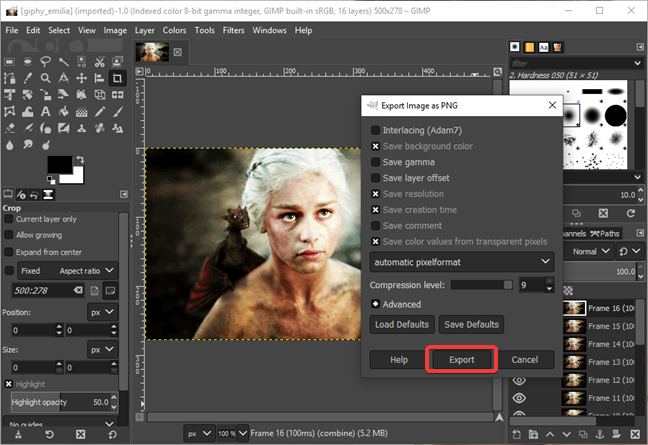The image size is (648, 445).
Task: Select the Bucket Fill tool
Action: tap(64, 112)
